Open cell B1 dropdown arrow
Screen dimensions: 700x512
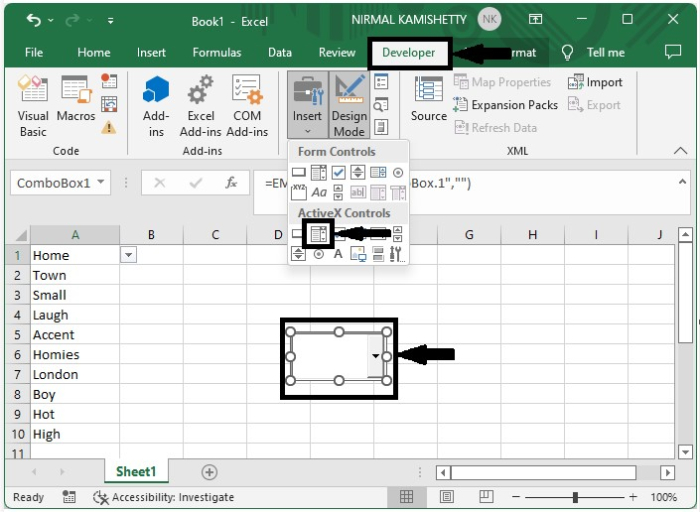129,255
